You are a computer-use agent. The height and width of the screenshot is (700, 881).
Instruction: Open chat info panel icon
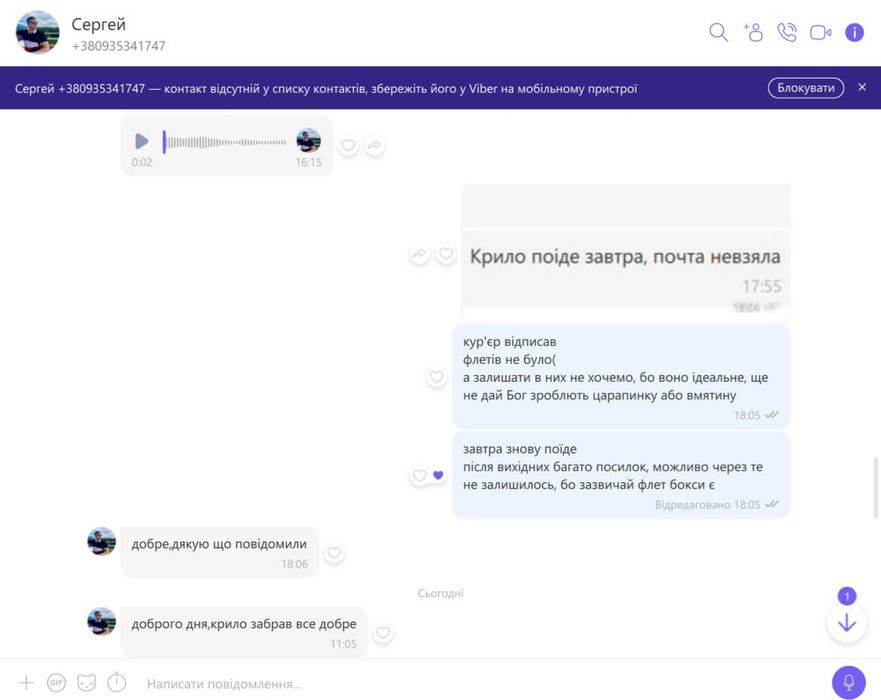coord(855,33)
